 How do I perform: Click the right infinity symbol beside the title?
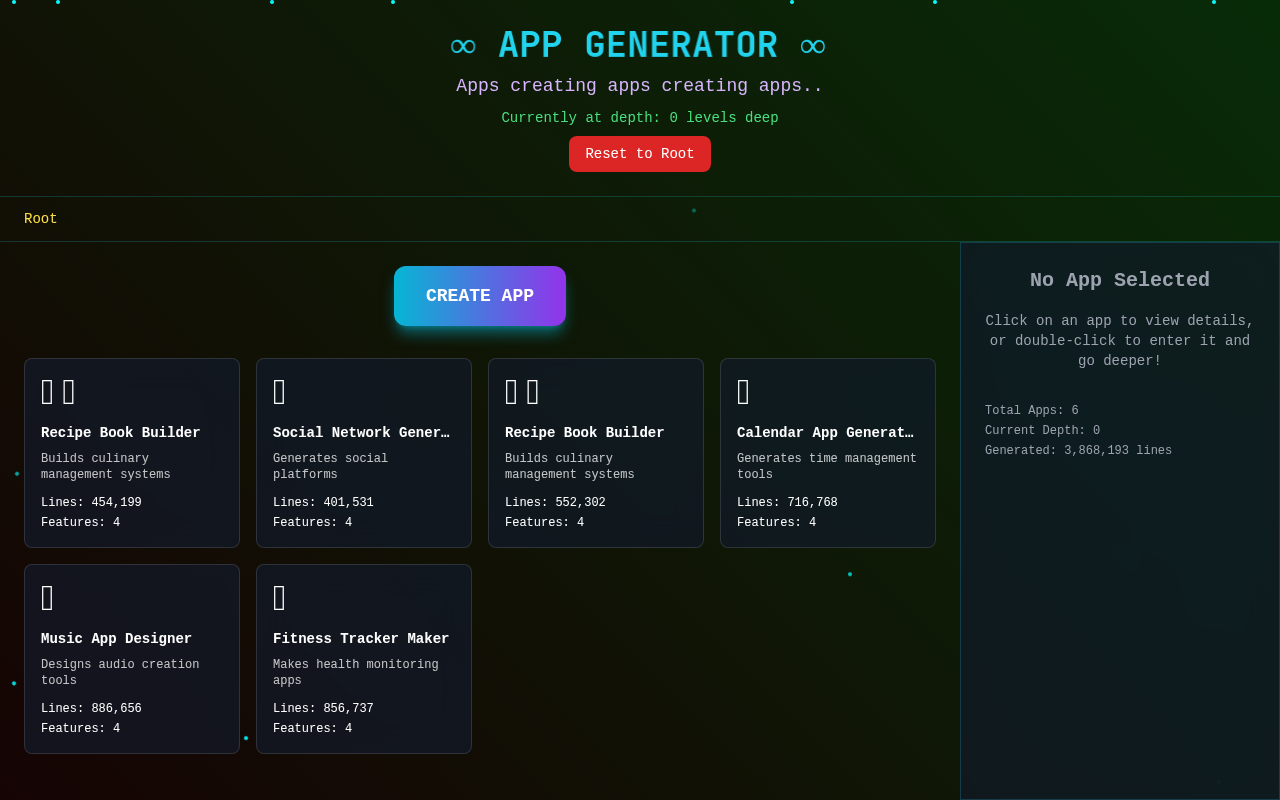coord(813,44)
